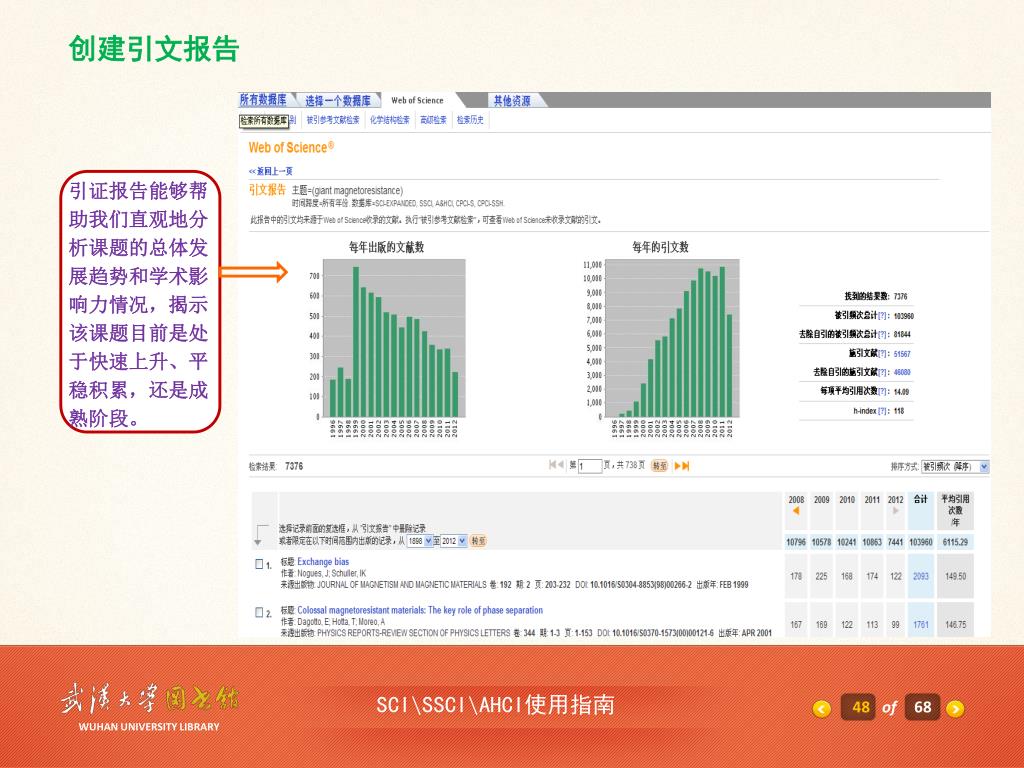Viewport: 1024px width, 768px height.
Task: Click 转至 button after the year range dropdowns
Action: click(x=478, y=541)
